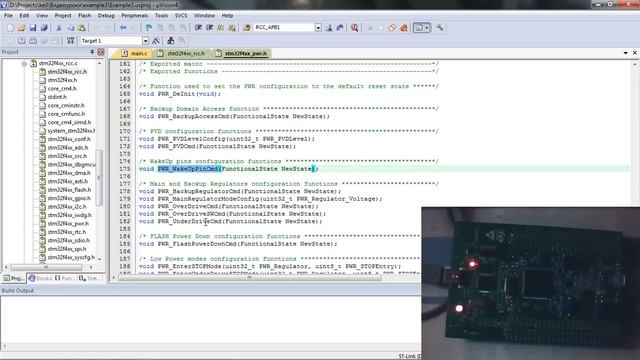The width and height of the screenshot is (640, 360).
Task: Collapse the stm32f4xx_rcc.c tree node
Action: pos(24,64)
